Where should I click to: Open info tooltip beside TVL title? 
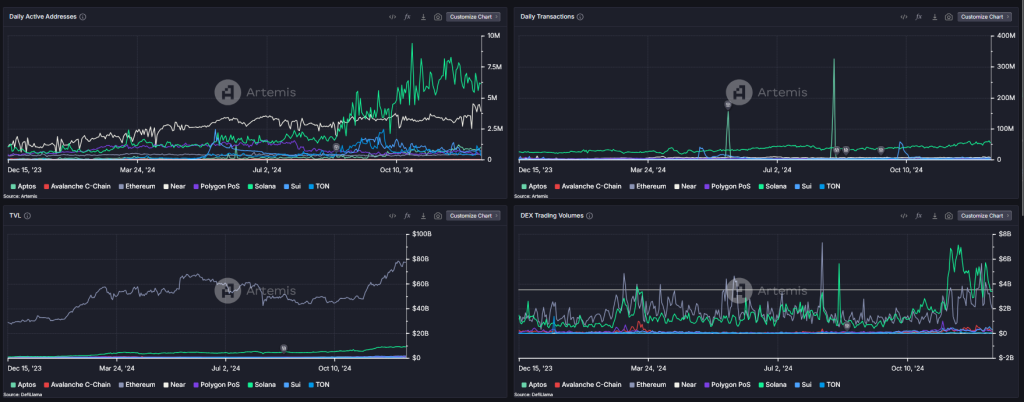[27, 215]
